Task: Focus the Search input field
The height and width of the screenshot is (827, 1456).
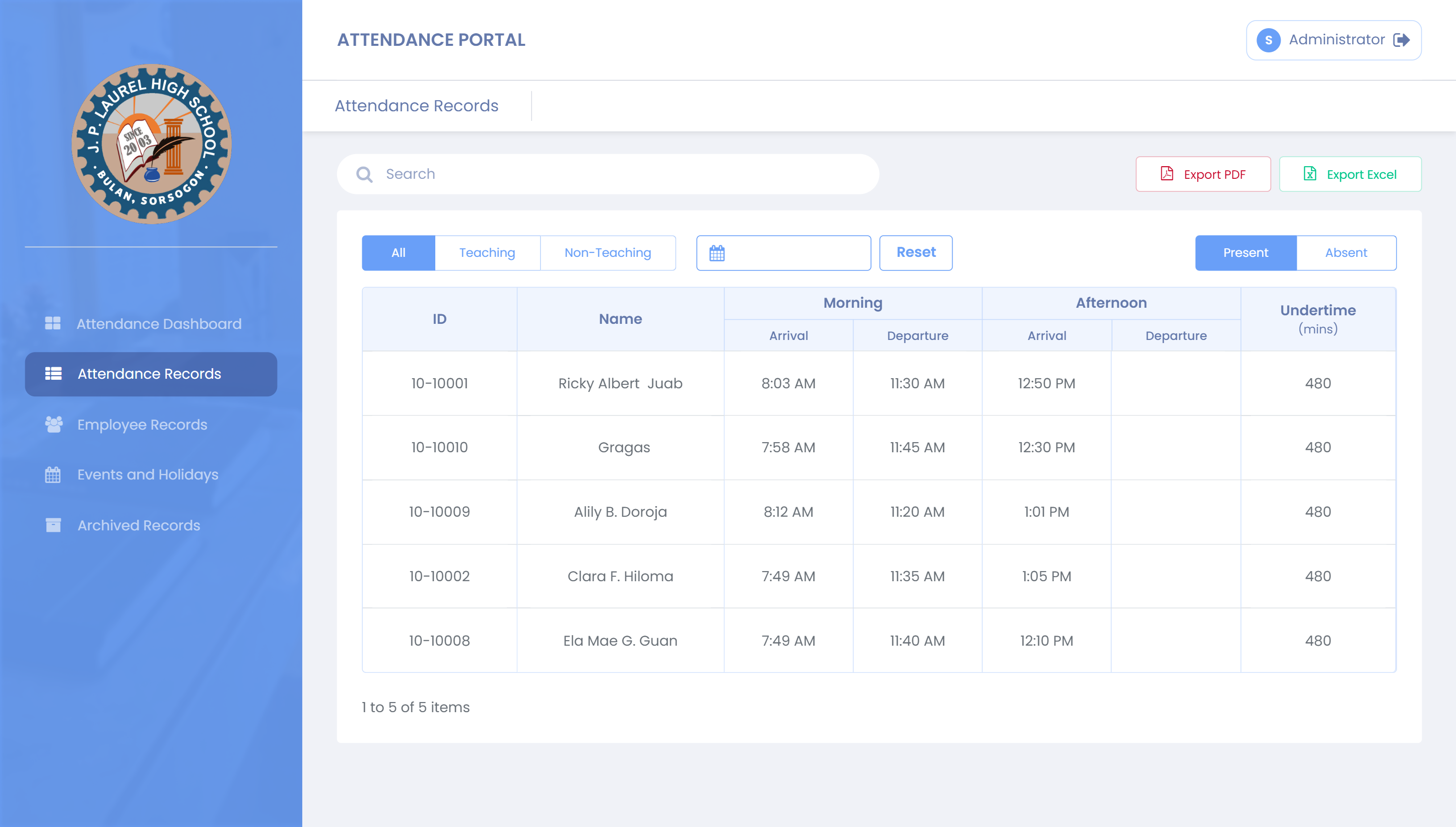Action: point(625,174)
